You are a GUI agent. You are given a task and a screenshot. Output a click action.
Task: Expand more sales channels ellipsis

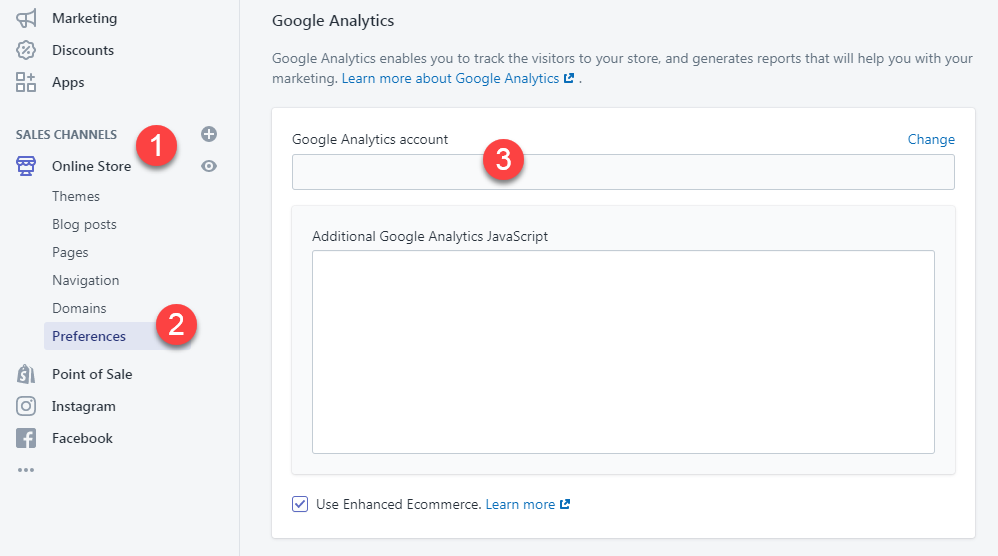pyautogui.click(x=25, y=470)
